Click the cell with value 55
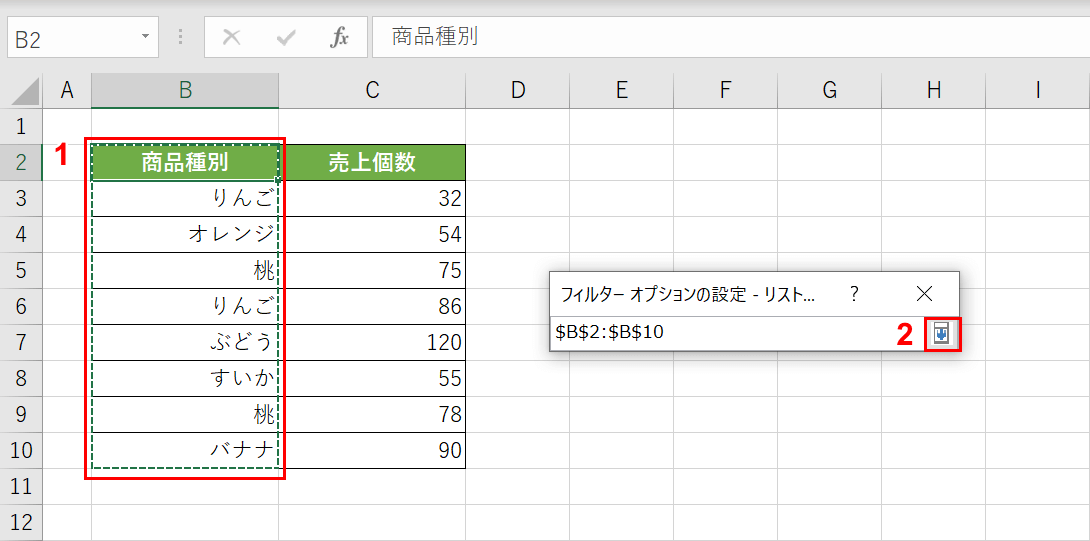Viewport: 1090px width, 541px height. [x=372, y=379]
